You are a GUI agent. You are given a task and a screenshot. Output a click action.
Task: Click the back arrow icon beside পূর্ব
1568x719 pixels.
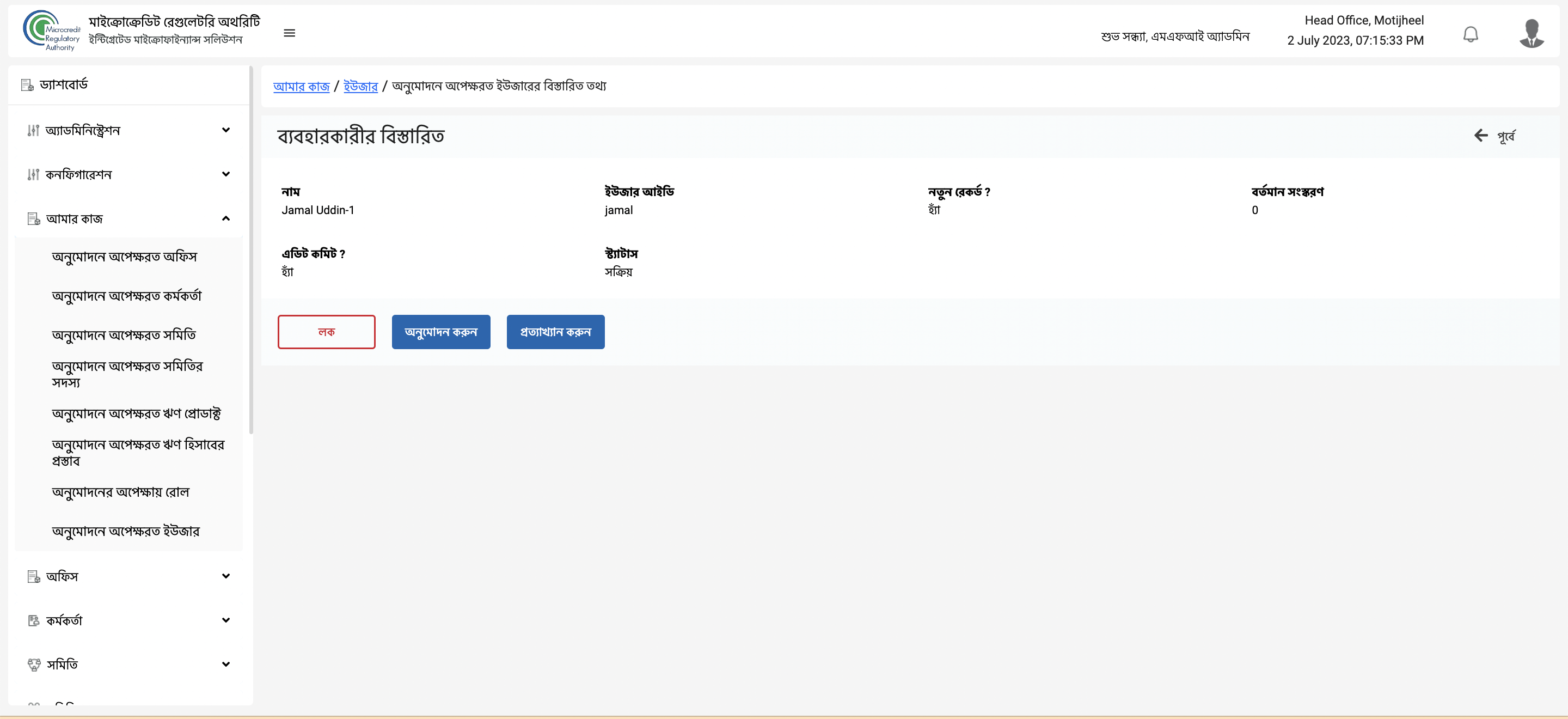pyautogui.click(x=1481, y=135)
